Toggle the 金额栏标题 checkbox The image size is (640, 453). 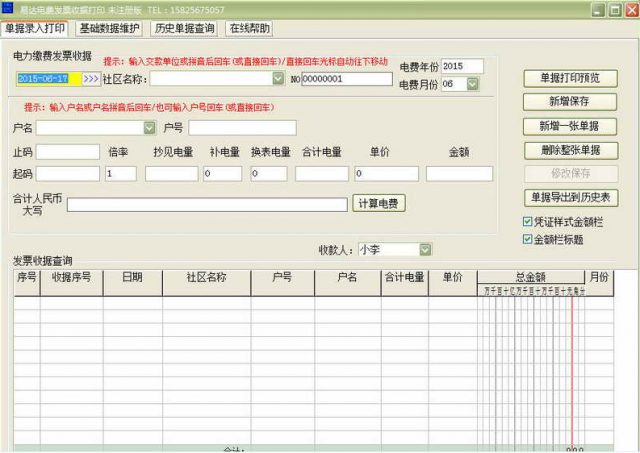(527, 239)
